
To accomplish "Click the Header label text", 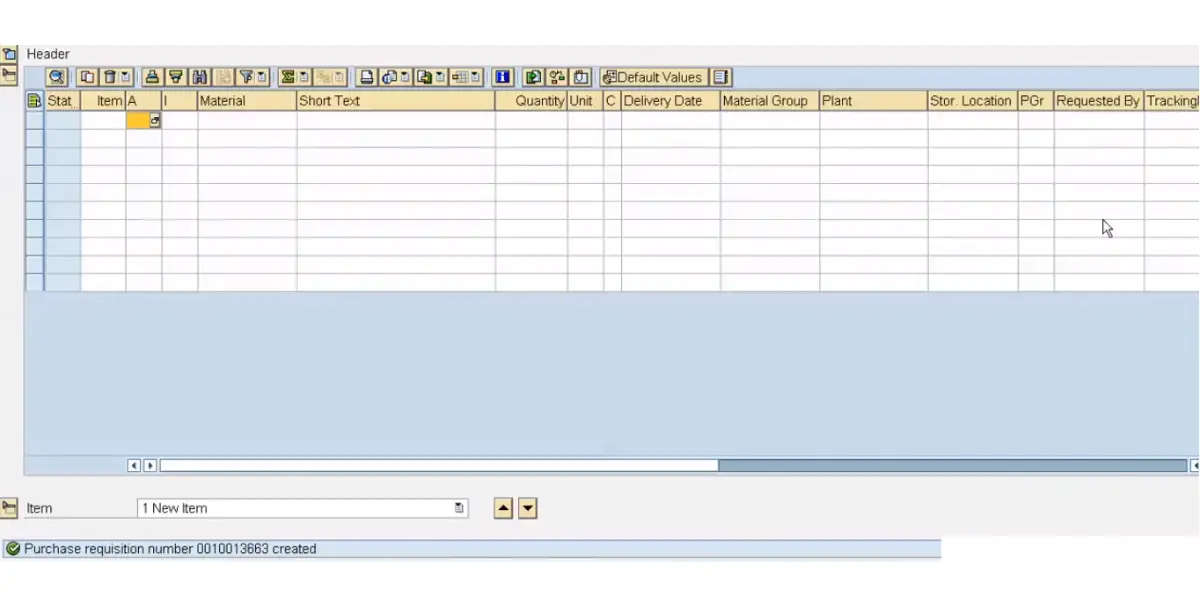I will tap(48, 54).
